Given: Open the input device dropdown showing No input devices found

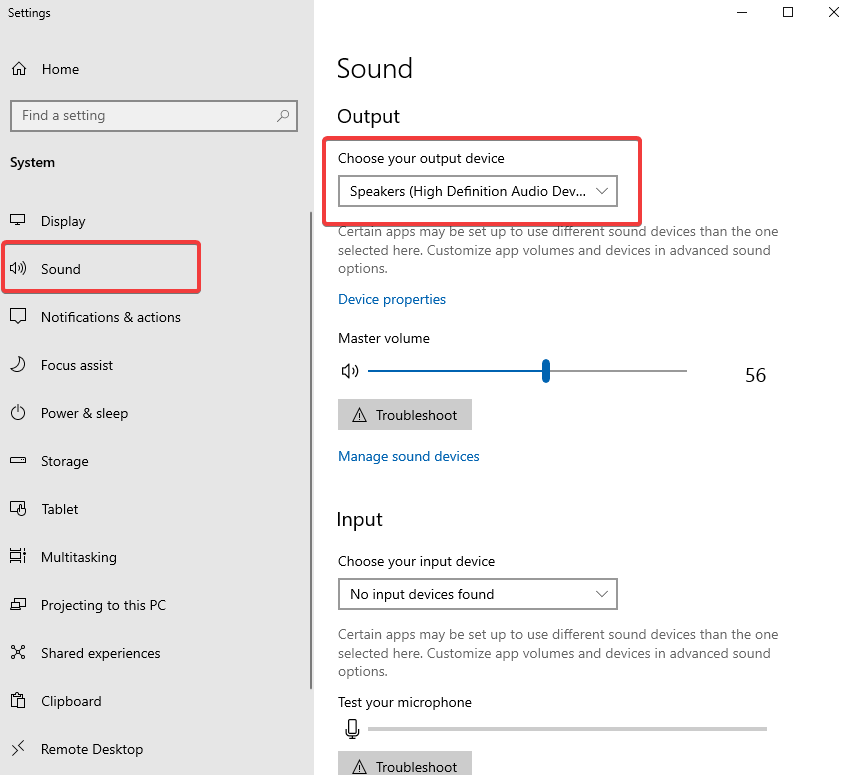Looking at the screenshot, I should coord(477,594).
